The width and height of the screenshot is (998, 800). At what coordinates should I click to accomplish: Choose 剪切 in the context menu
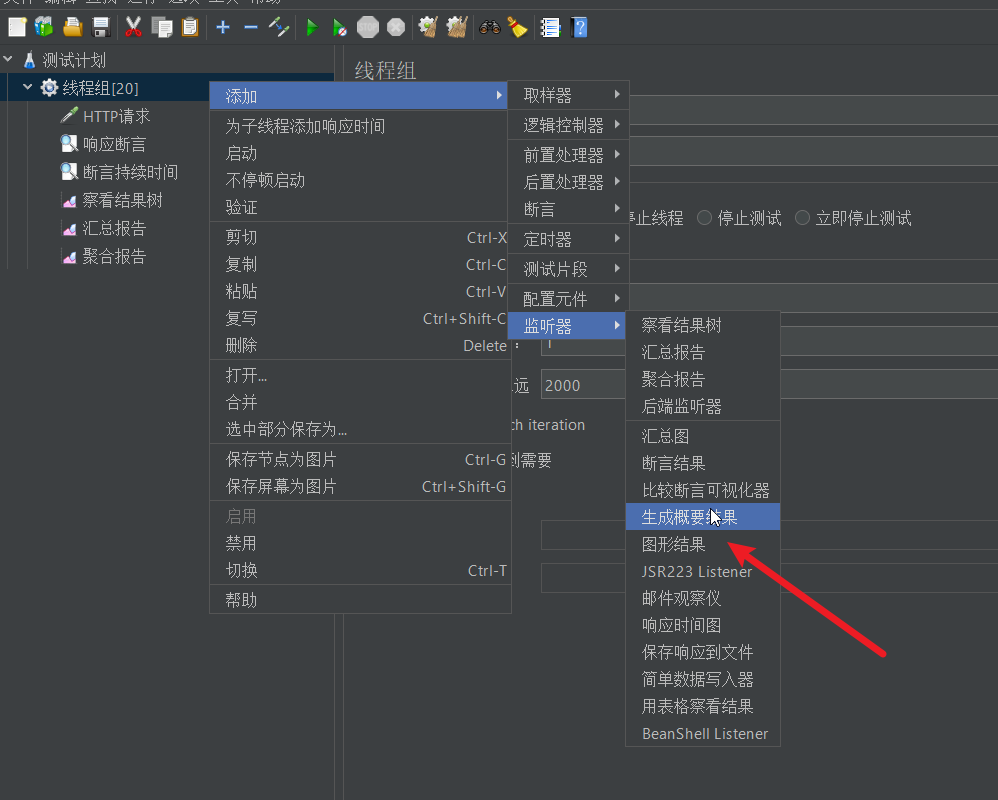[360, 237]
